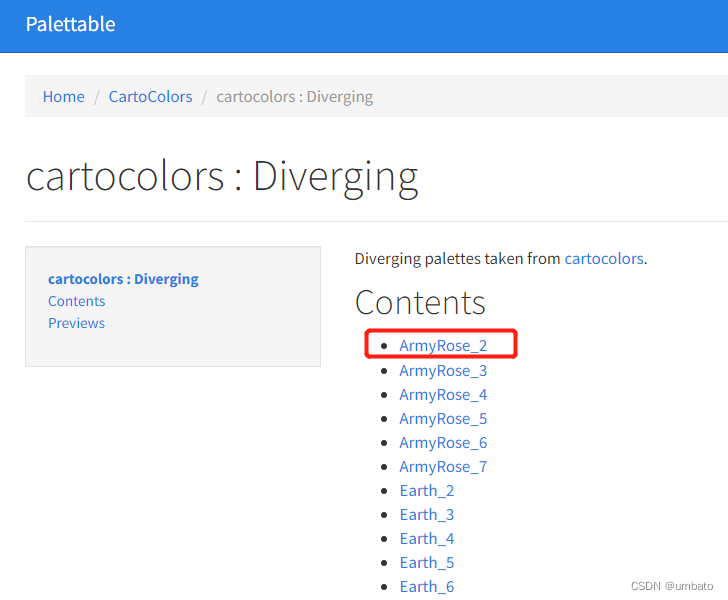Open the Earth_3 palette link
This screenshot has height=600, width=728.
(x=427, y=515)
